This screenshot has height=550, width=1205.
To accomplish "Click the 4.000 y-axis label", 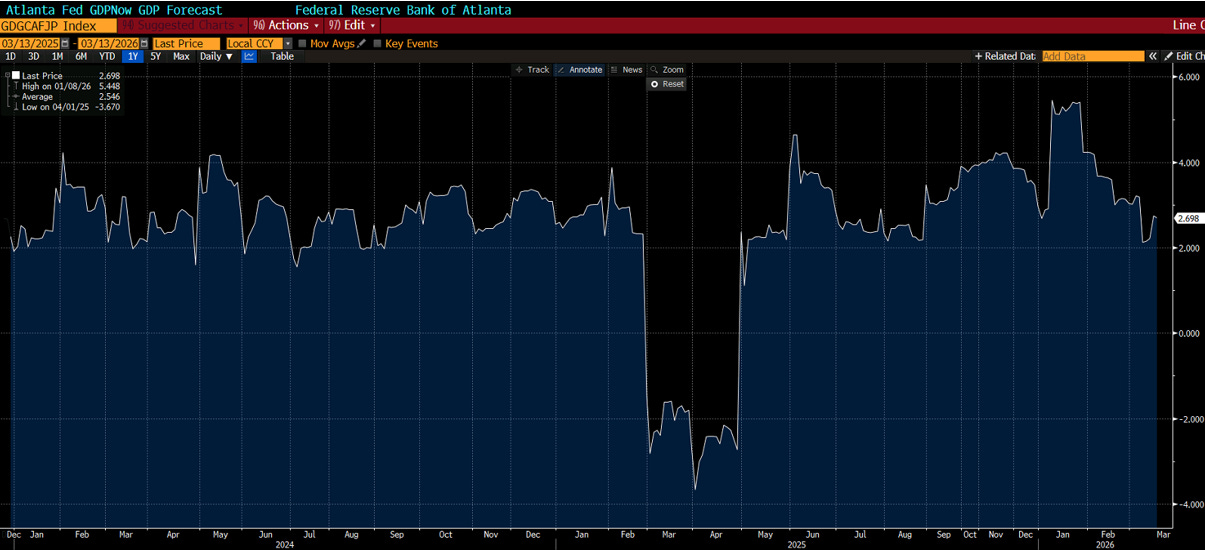I will pyautogui.click(x=1188, y=162).
